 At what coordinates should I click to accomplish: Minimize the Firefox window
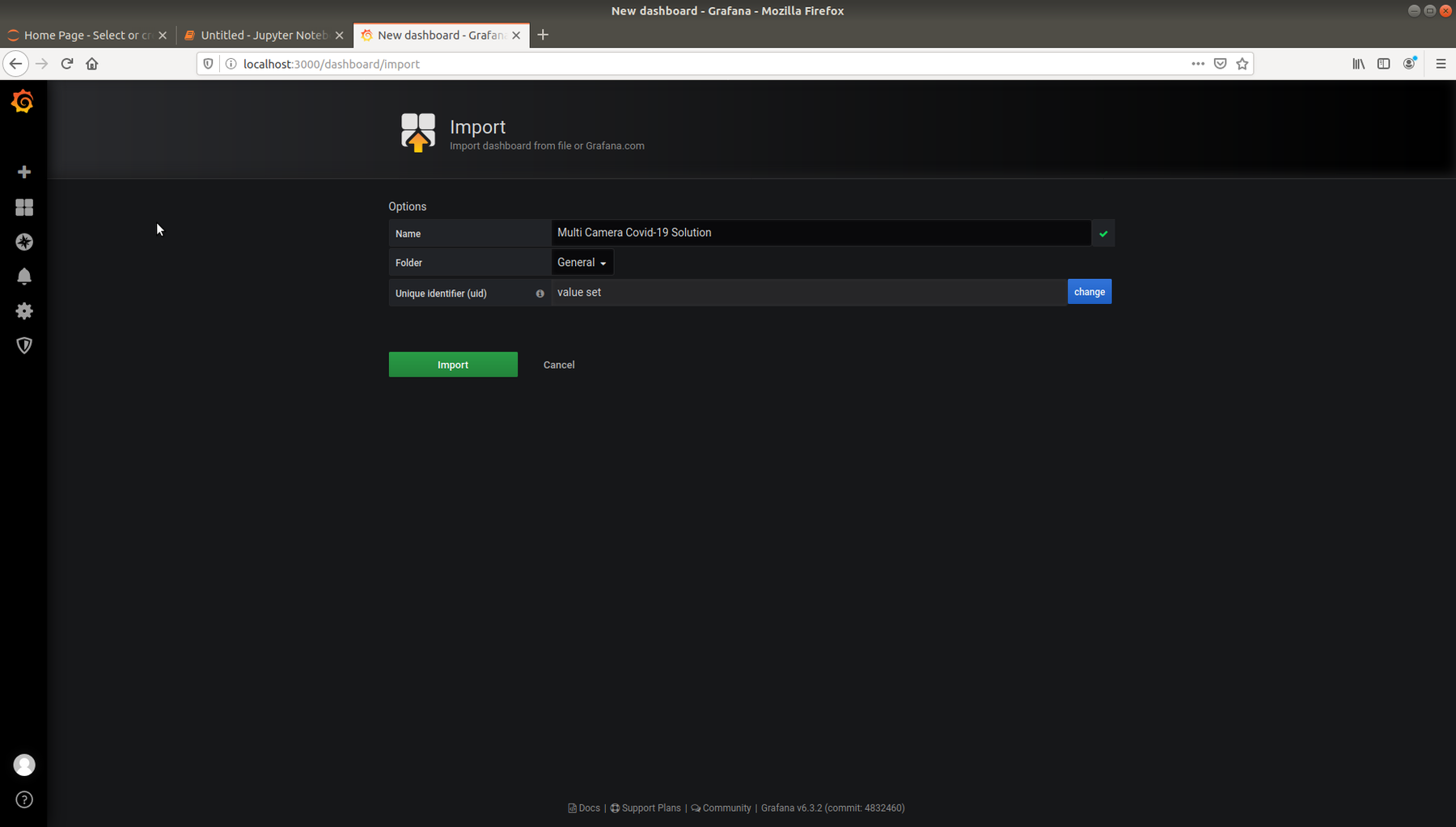click(x=1414, y=11)
